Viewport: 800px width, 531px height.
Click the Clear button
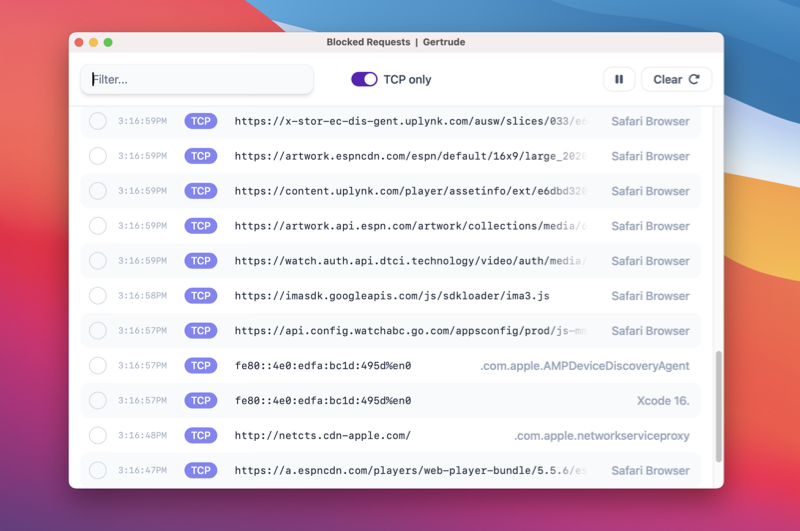[676, 80]
